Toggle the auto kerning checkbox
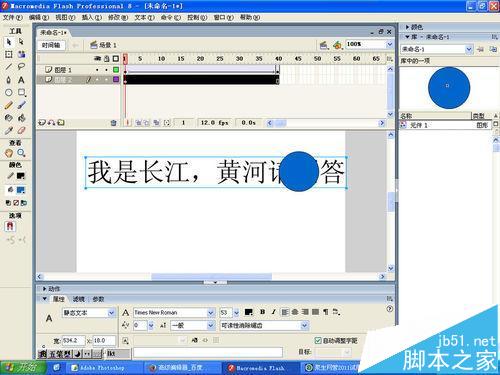The width and height of the screenshot is (500, 375). [318, 340]
